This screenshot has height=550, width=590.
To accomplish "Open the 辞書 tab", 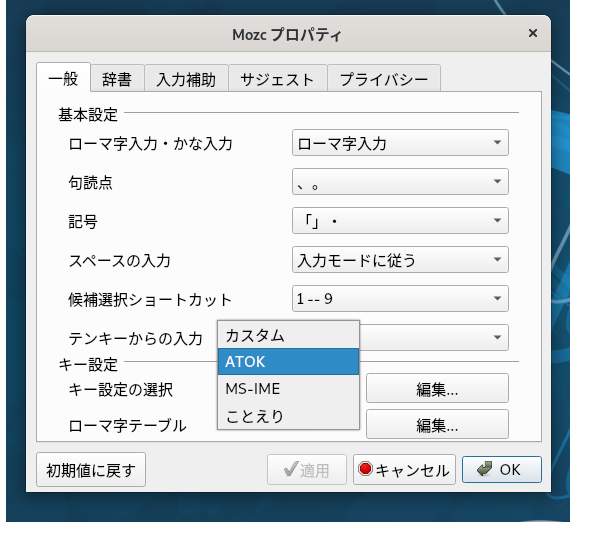I will 117,79.
